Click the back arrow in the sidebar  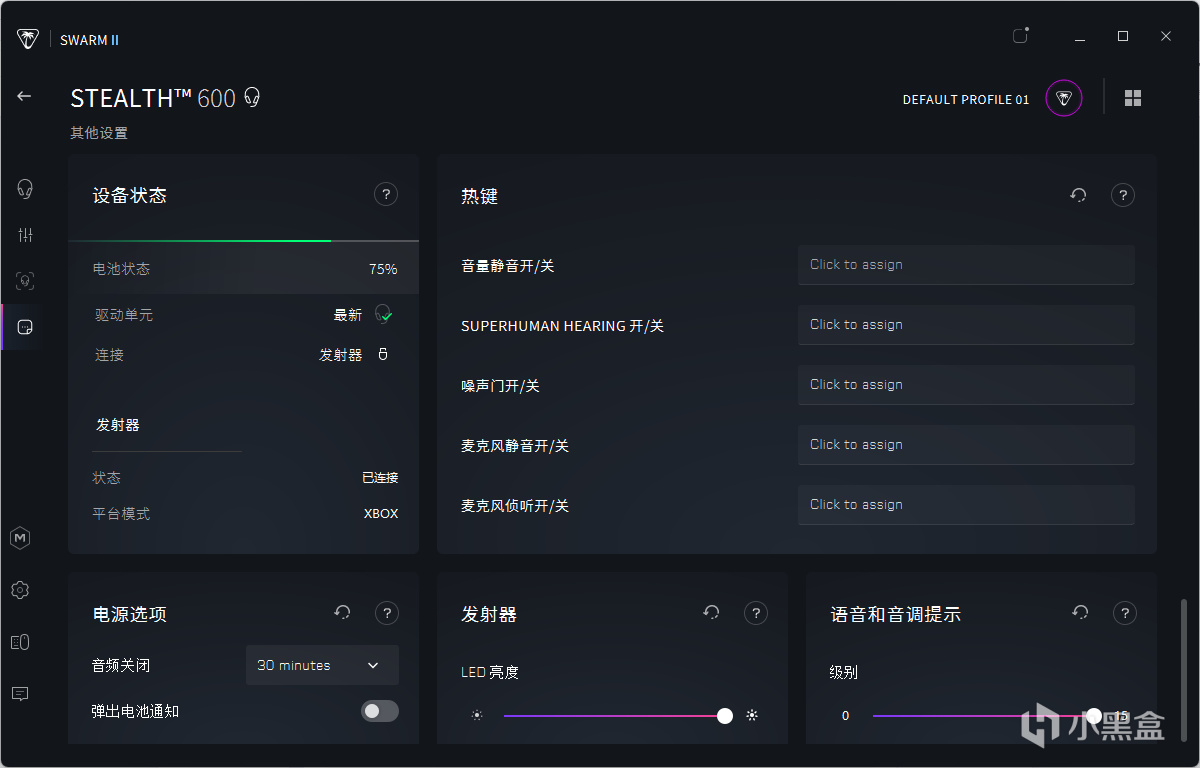tap(24, 96)
